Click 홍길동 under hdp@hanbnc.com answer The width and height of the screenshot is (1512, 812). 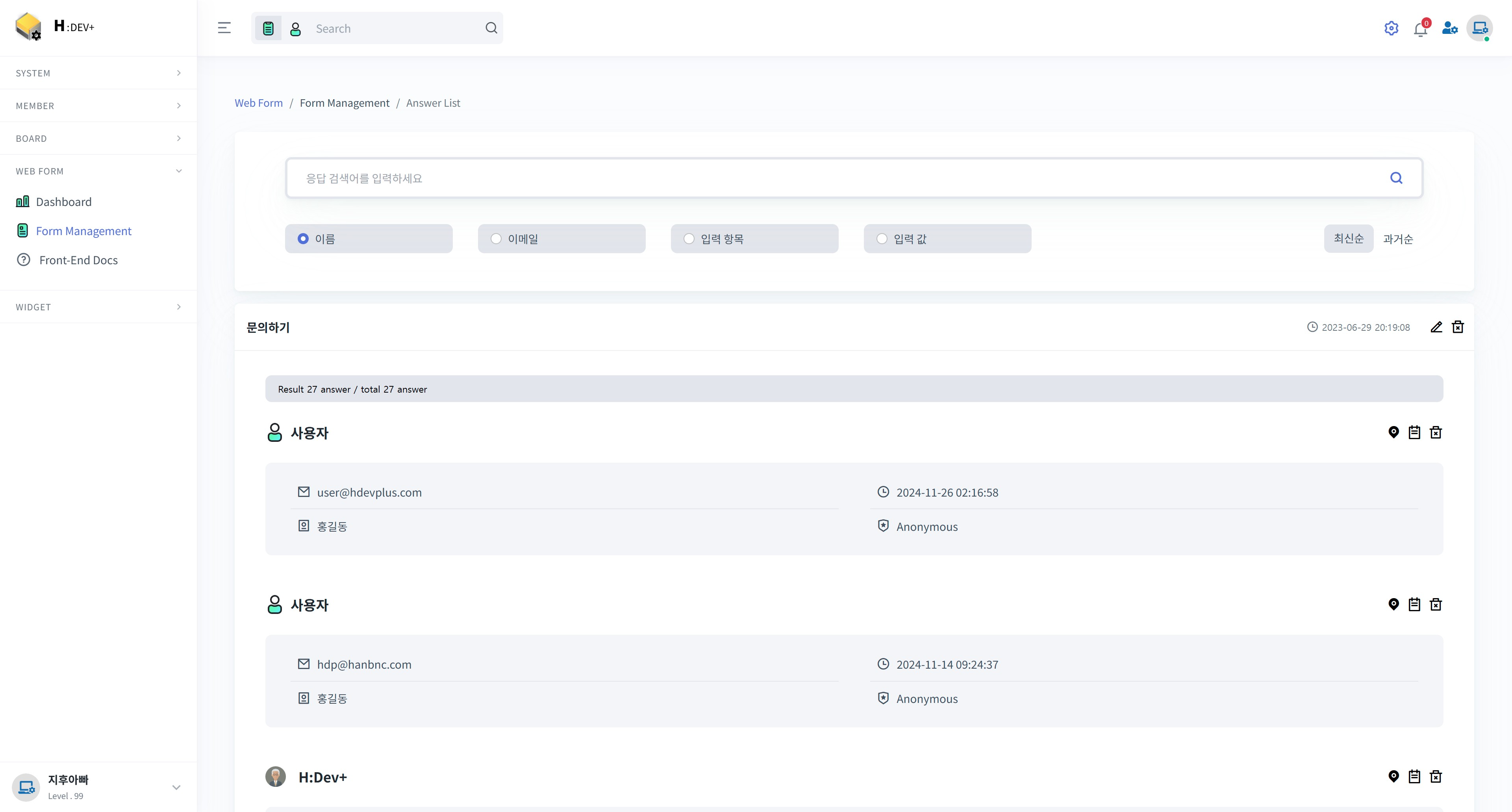tap(332, 698)
